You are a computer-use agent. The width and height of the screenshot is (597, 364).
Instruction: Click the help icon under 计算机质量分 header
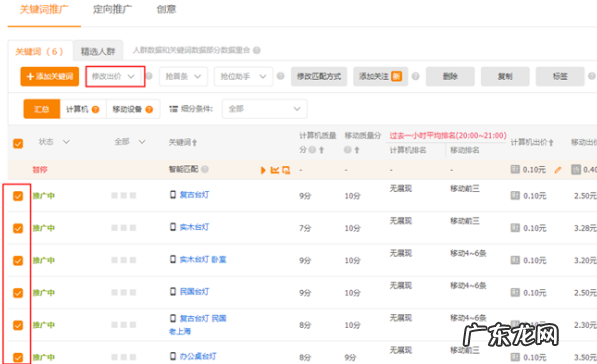(x=312, y=150)
